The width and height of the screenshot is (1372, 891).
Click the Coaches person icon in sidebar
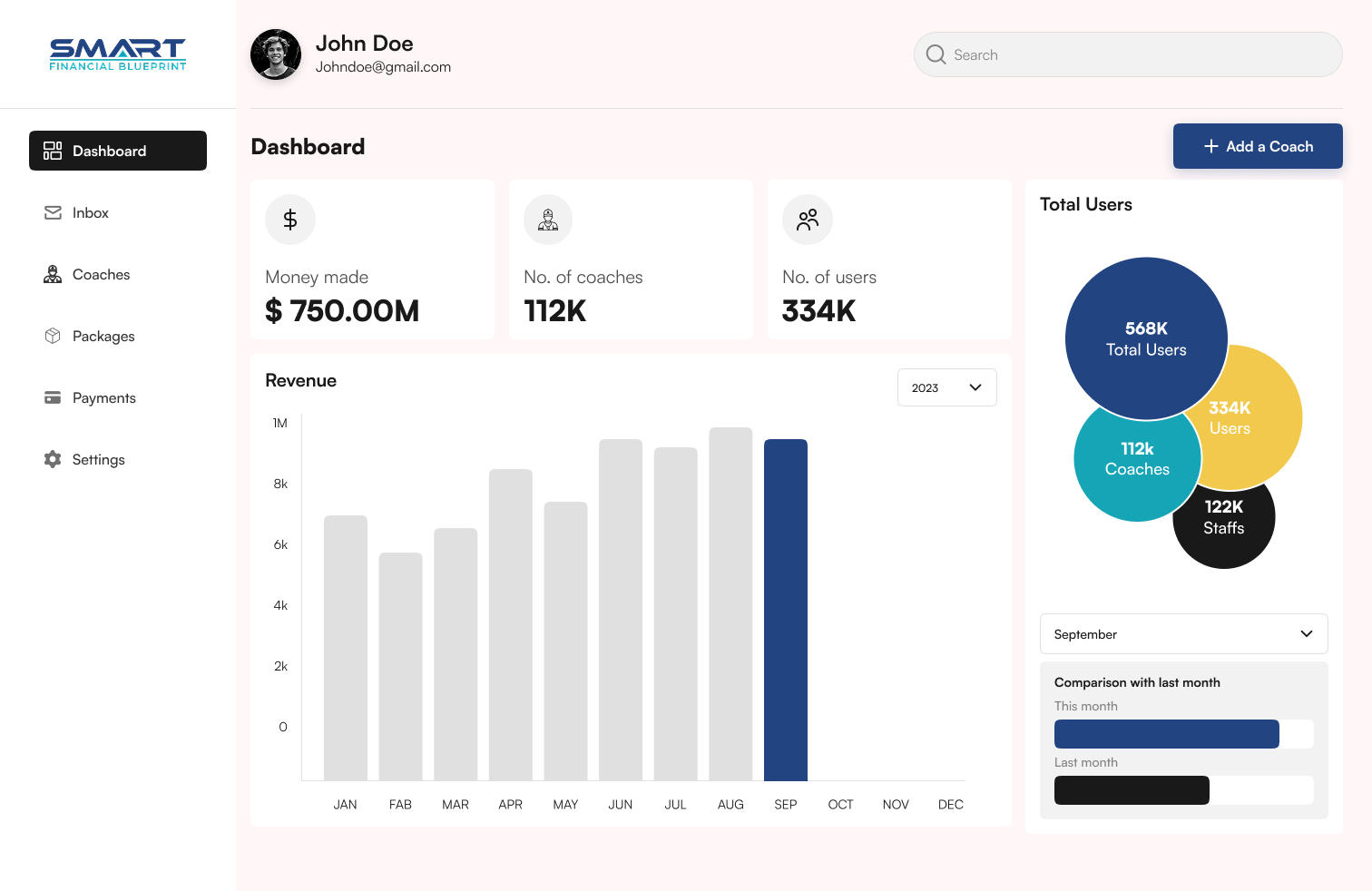click(x=53, y=275)
